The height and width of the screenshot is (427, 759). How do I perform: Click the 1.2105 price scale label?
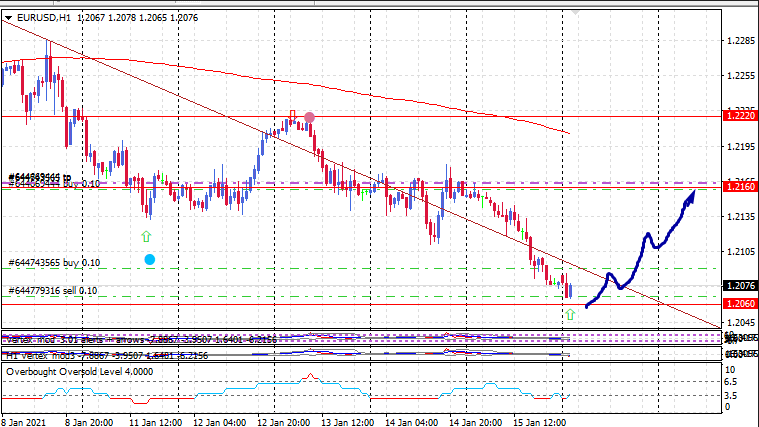tap(741, 252)
